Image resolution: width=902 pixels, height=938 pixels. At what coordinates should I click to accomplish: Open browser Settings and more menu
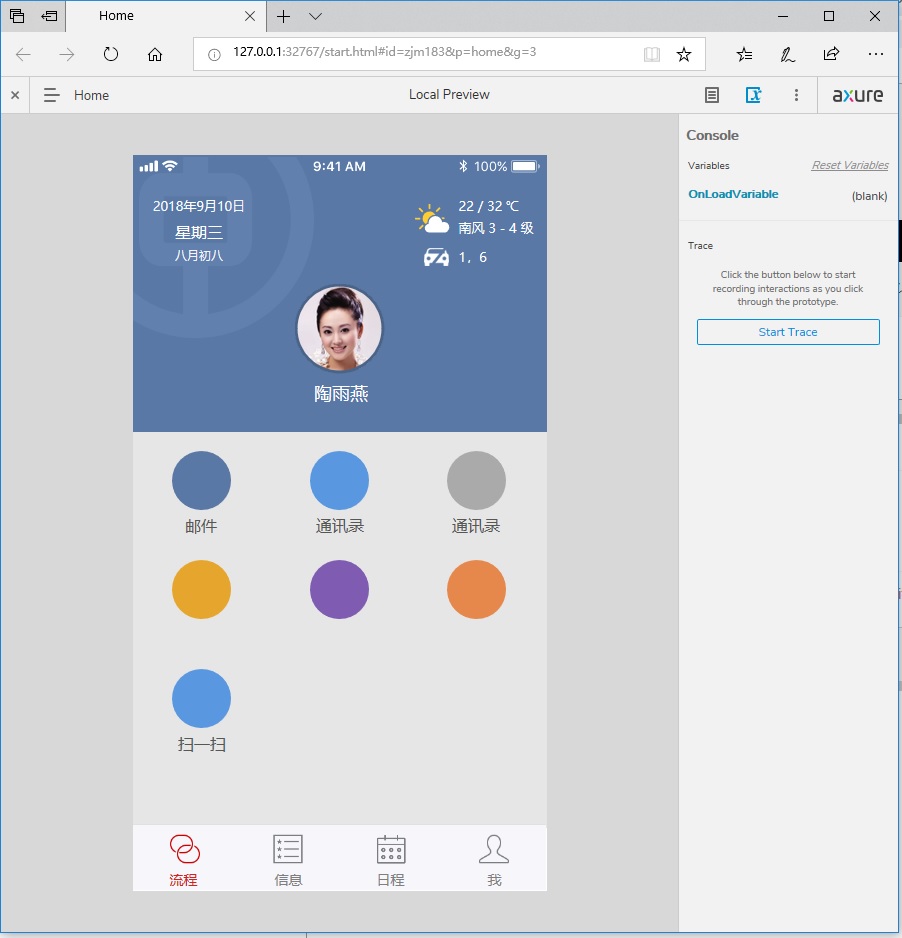pyautogui.click(x=876, y=54)
